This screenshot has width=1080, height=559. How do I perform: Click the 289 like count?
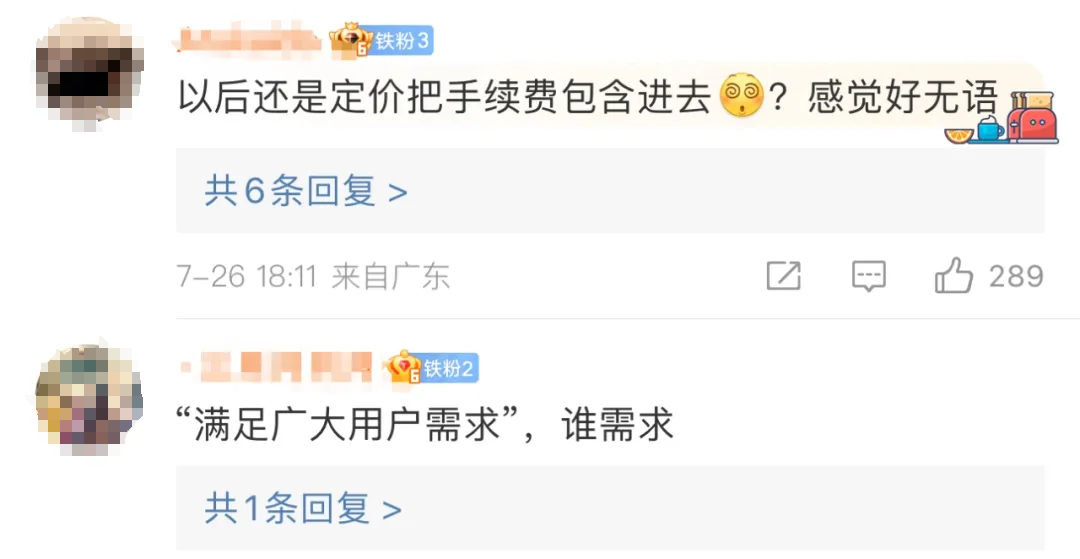pyautogui.click(x=1017, y=276)
